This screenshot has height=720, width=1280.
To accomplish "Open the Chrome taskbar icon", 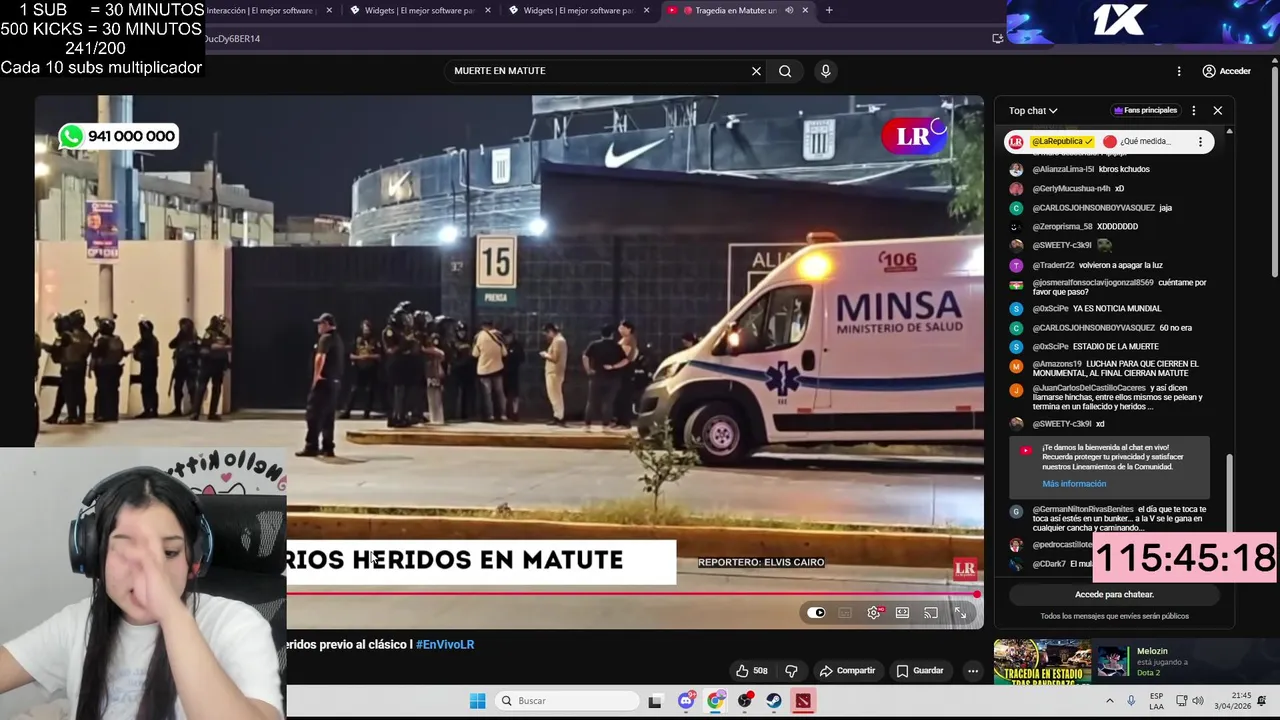I will click(x=715, y=701).
